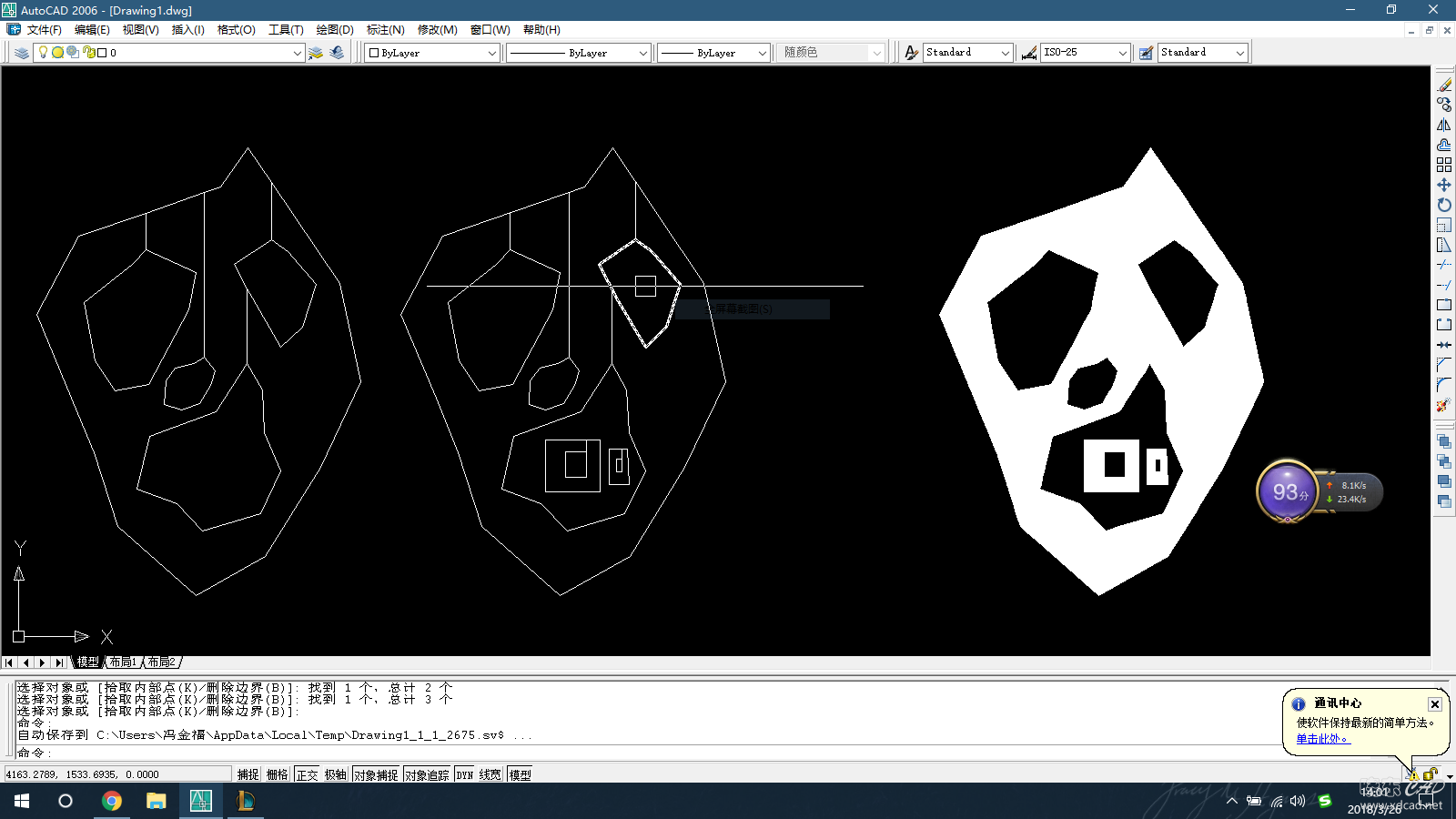1456x819 pixels.
Task: Open the 标注(N) menu
Action: (386, 30)
